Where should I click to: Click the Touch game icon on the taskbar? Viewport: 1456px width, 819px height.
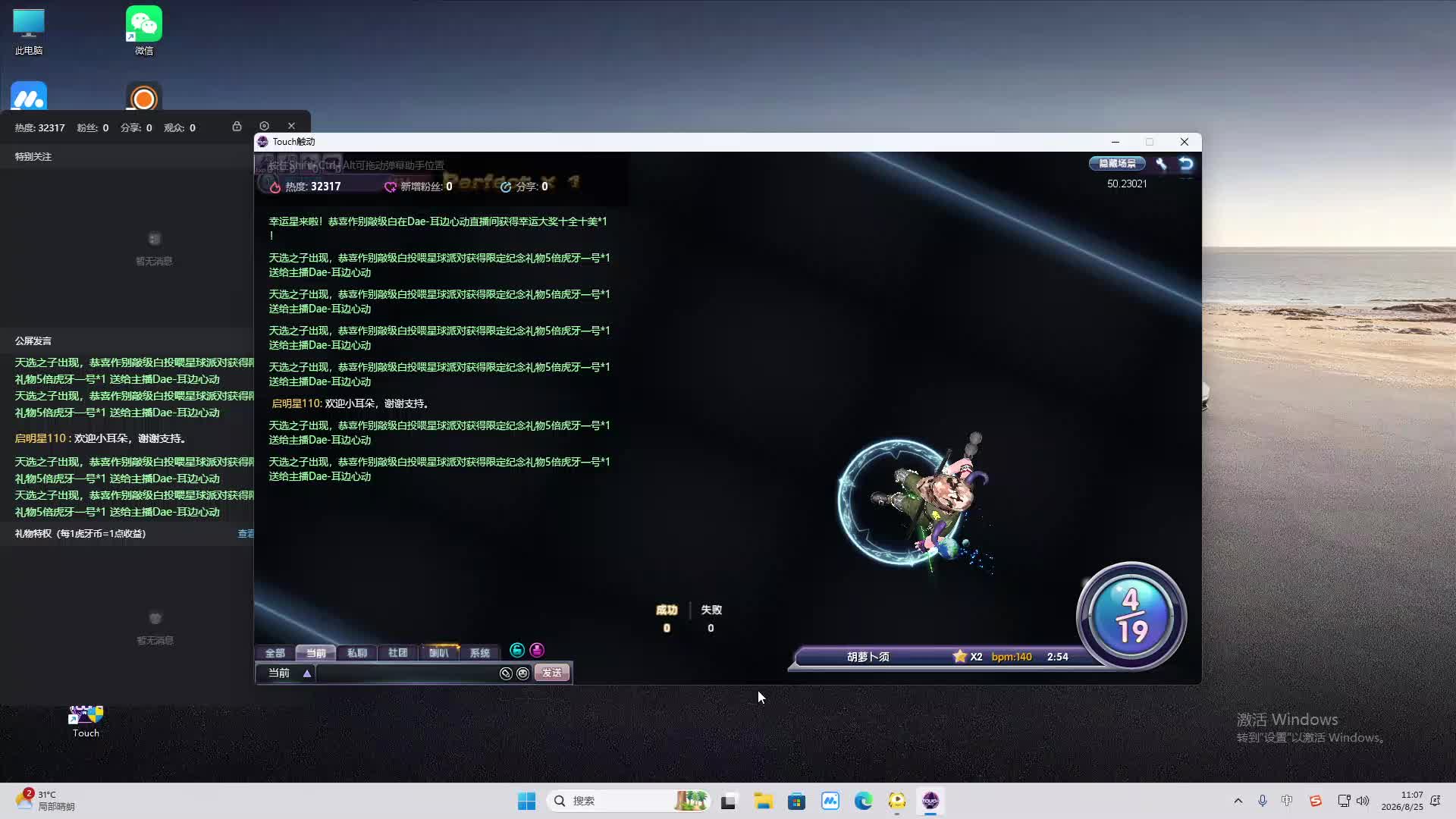tap(930, 801)
